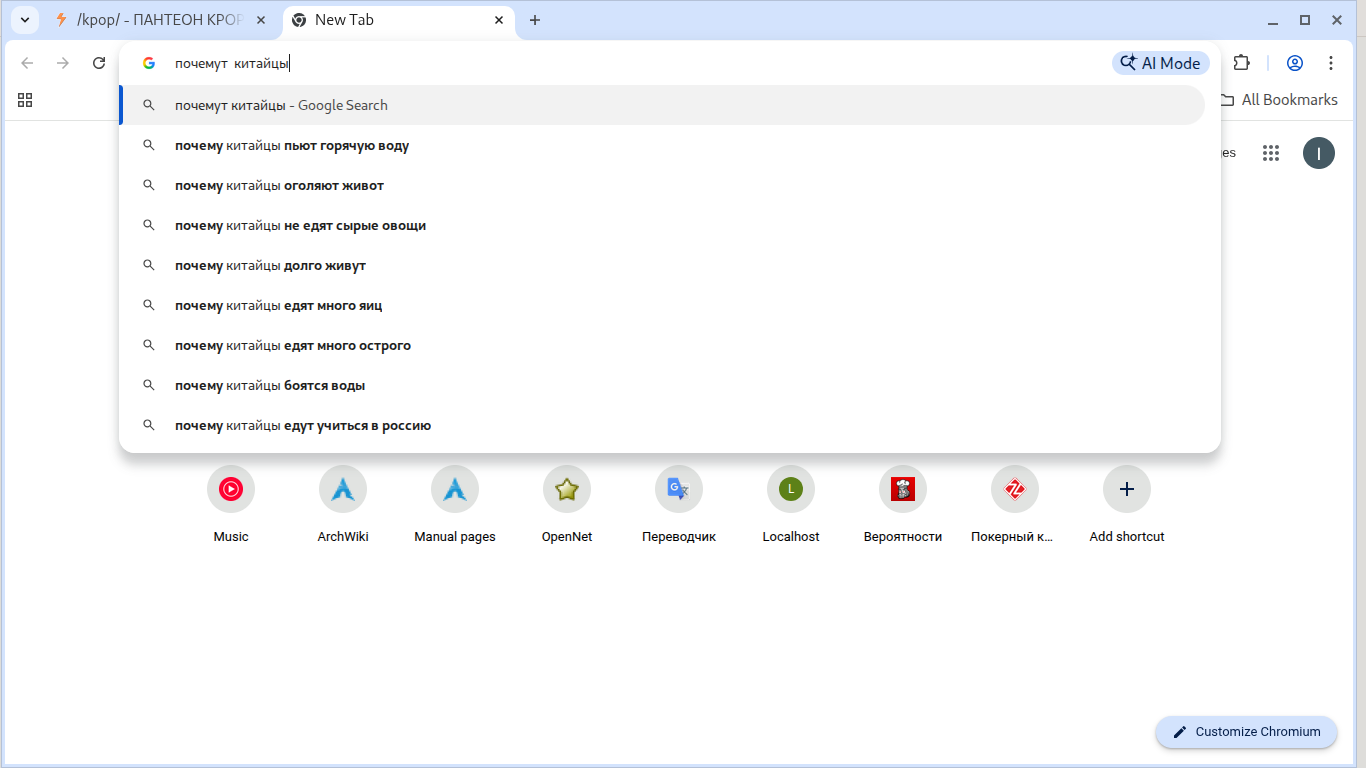Image resolution: width=1366 pixels, height=768 pixels.
Task: Go forward with the forward arrow
Action: coord(63,63)
